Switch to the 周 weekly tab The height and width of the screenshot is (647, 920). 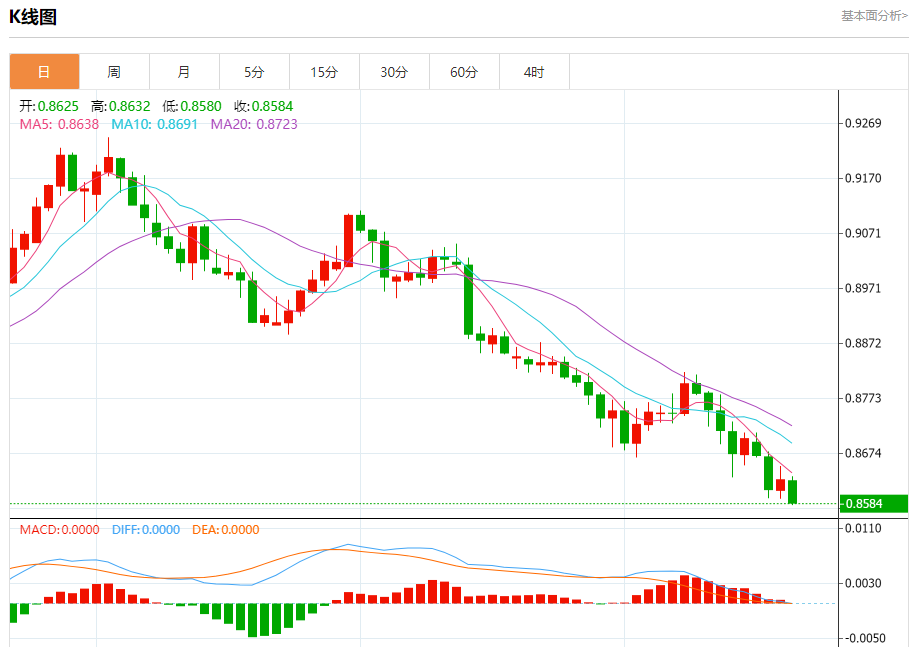114,72
